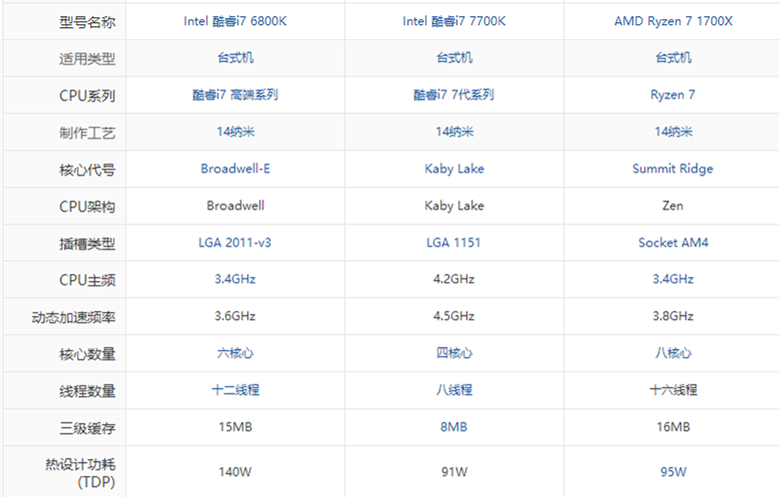Image resolution: width=779 pixels, height=497 pixels.
Task: Select the 酷睿i7 高端系列 series link
Action: (x=235, y=95)
